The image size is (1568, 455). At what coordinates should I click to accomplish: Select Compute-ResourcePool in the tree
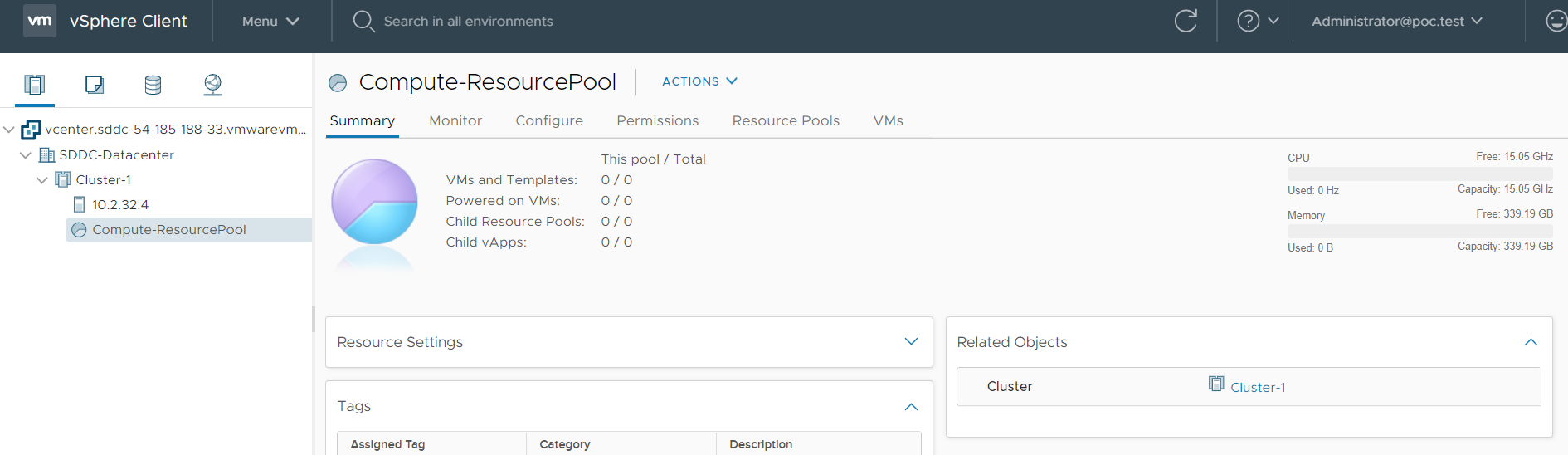pos(169,230)
